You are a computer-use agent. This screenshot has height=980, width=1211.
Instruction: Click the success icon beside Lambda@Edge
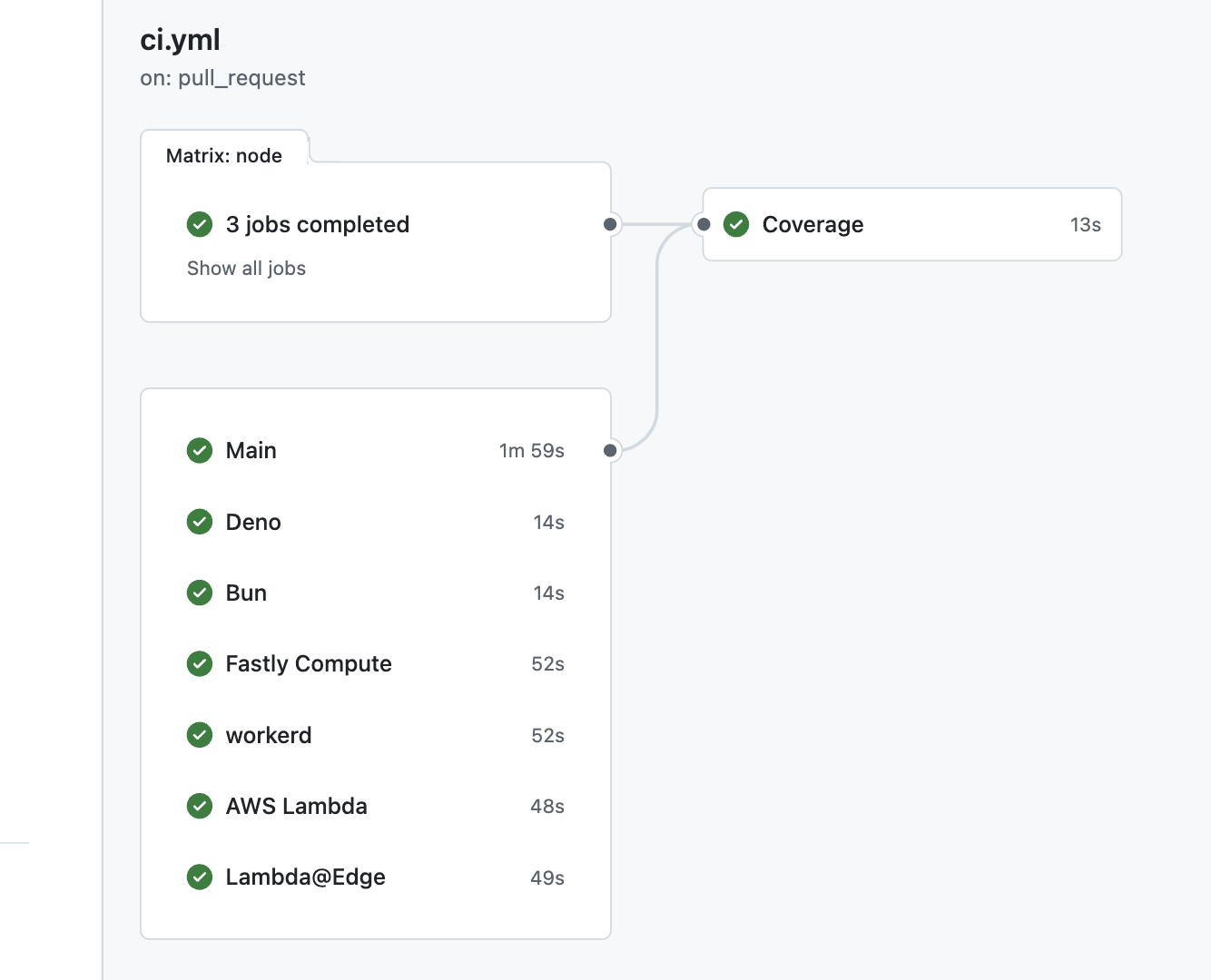(200, 877)
